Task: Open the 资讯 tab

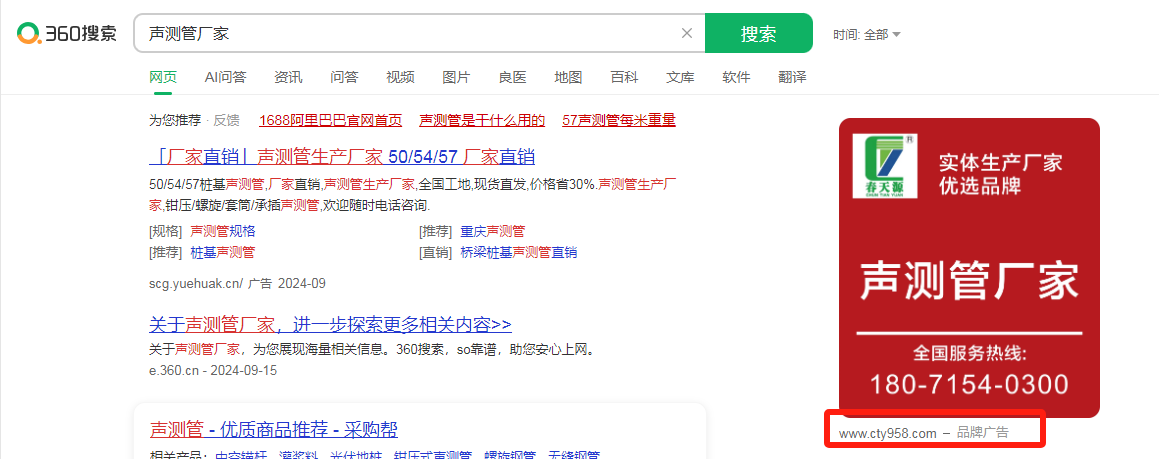Action: click(288, 77)
